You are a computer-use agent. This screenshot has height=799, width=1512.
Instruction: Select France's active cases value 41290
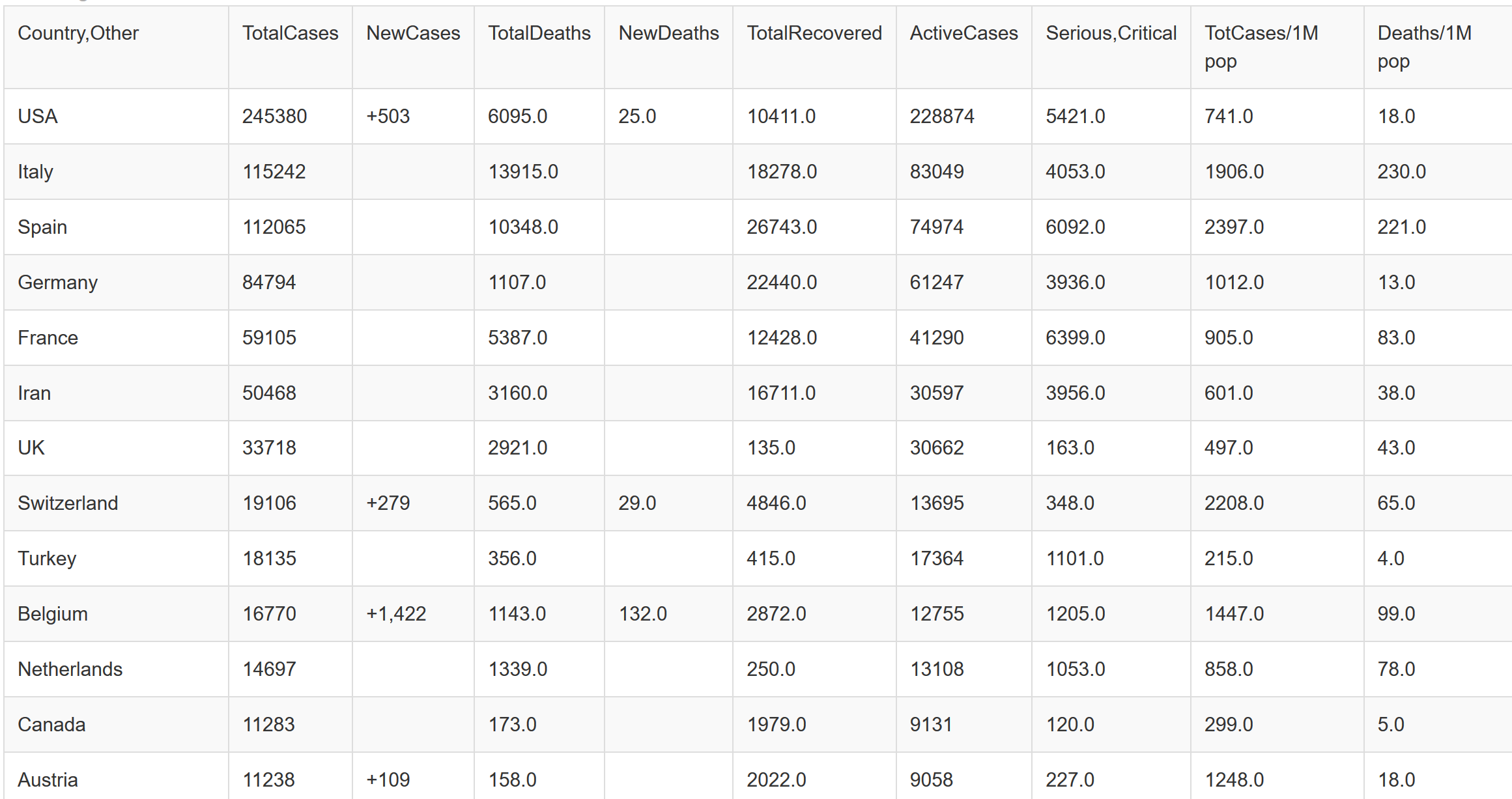pos(936,338)
